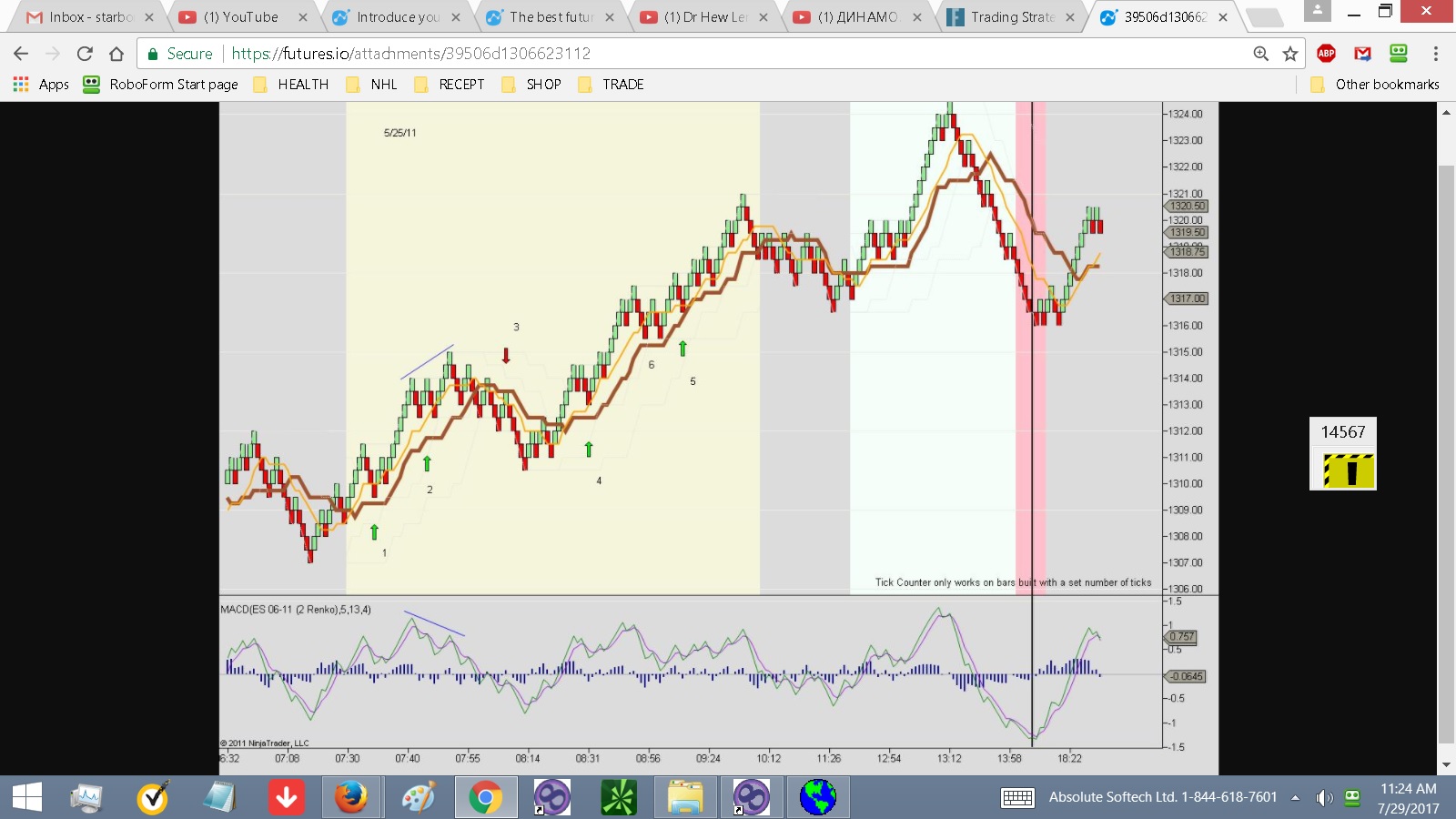Image resolution: width=1456 pixels, height=819 pixels.
Task: Open RoboForm Start page bookmark
Action: pos(160,85)
